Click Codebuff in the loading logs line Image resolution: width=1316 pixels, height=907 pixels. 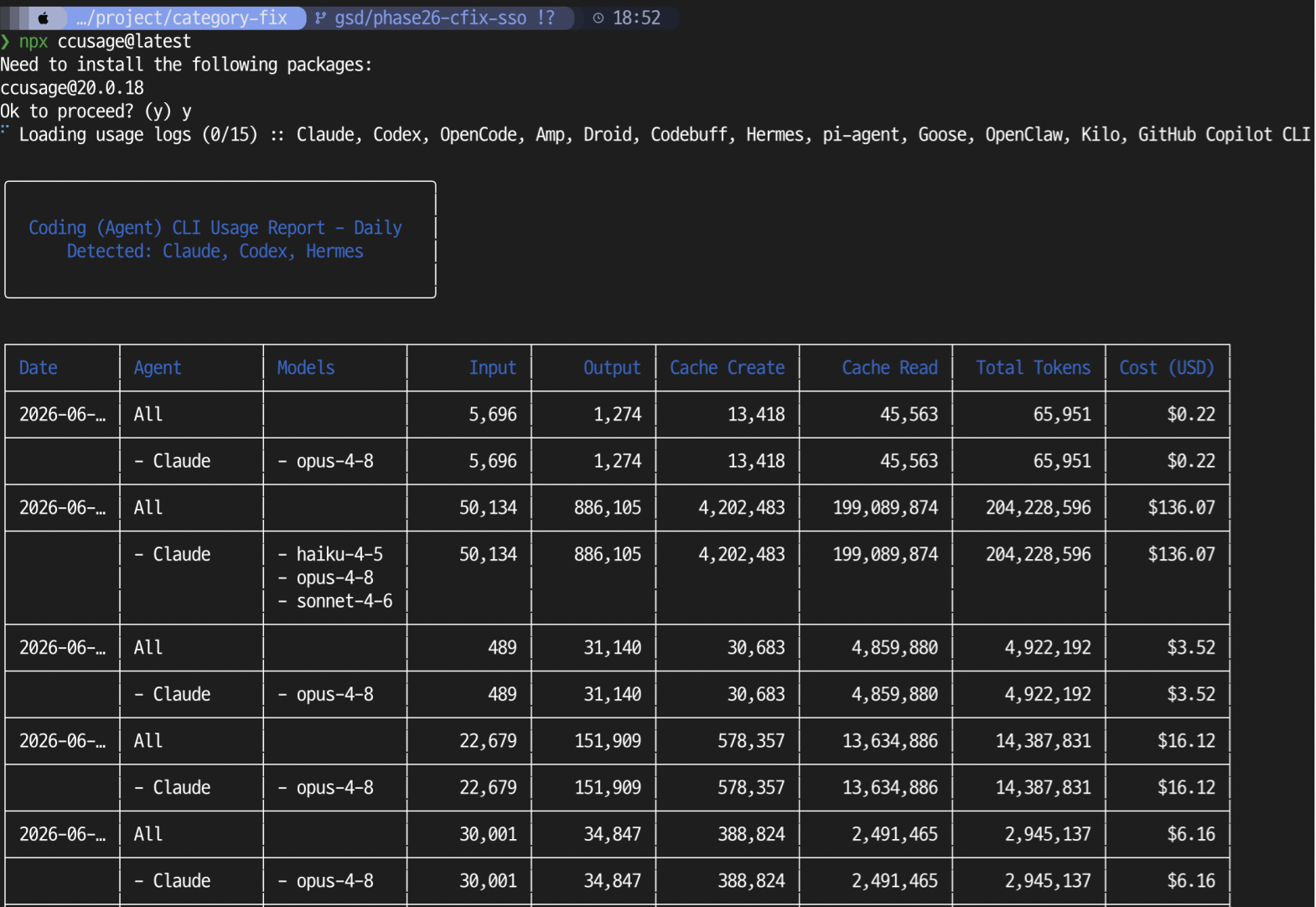click(689, 135)
